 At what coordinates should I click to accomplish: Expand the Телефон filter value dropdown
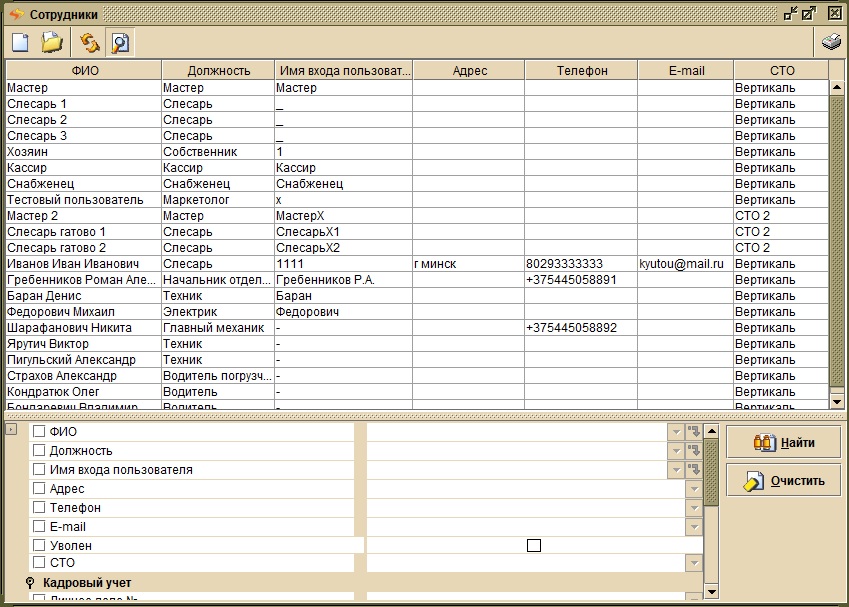(x=694, y=507)
